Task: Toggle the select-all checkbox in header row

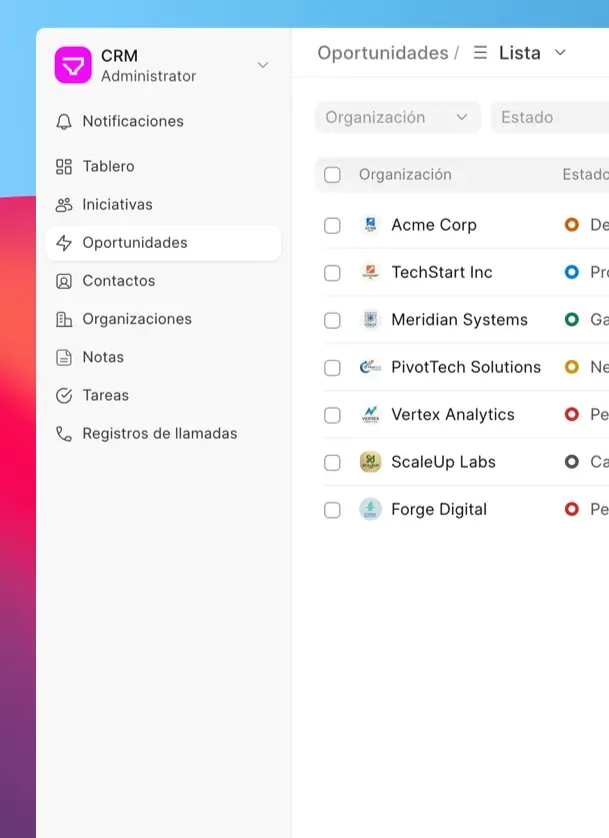Action: pos(332,175)
